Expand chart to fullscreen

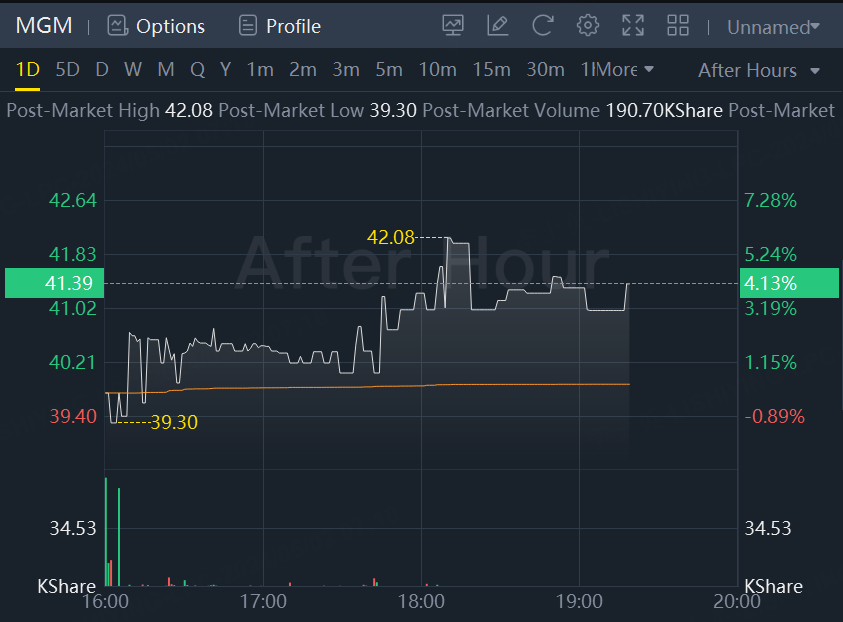pos(633,26)
